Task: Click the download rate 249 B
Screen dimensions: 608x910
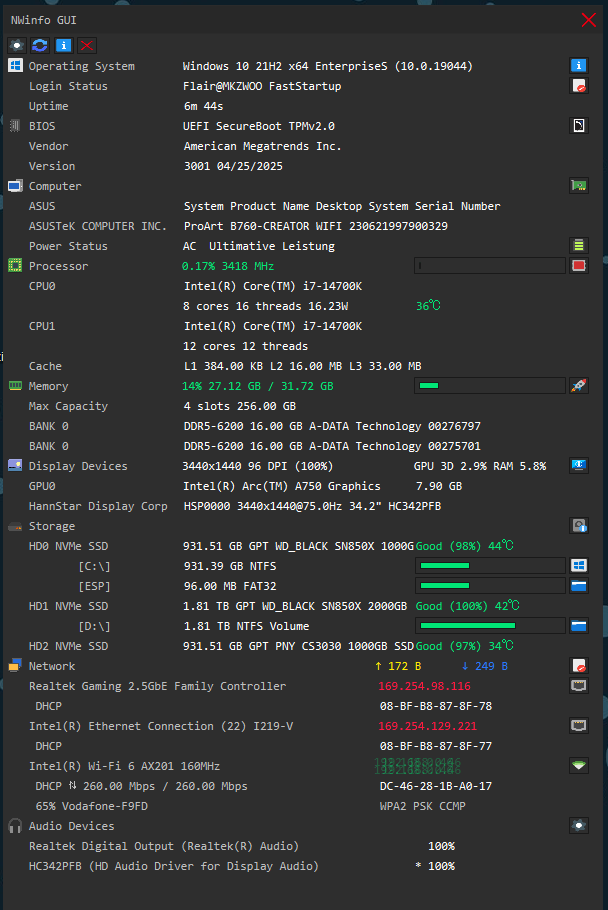Action: 485,666
